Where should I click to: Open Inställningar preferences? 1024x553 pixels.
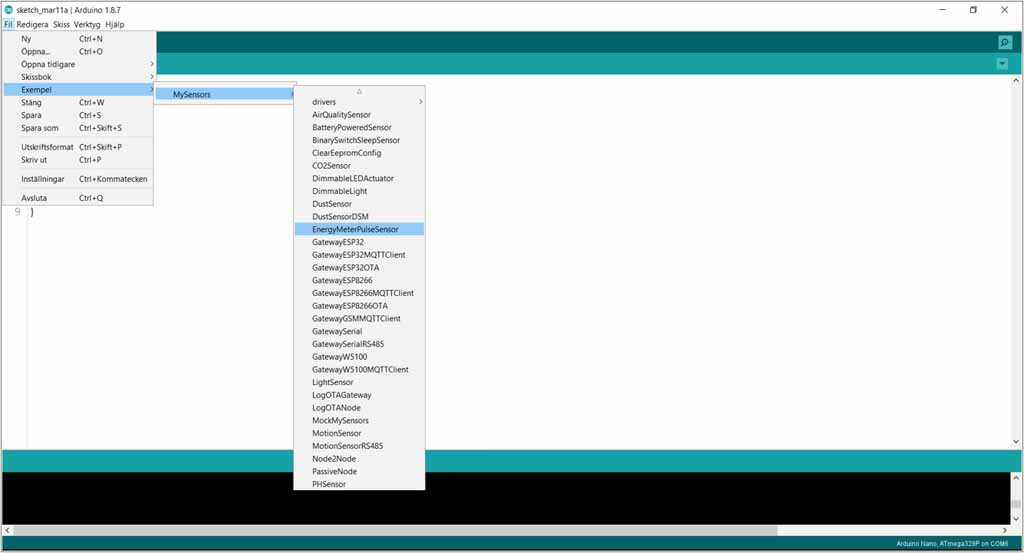click(78, 179)
